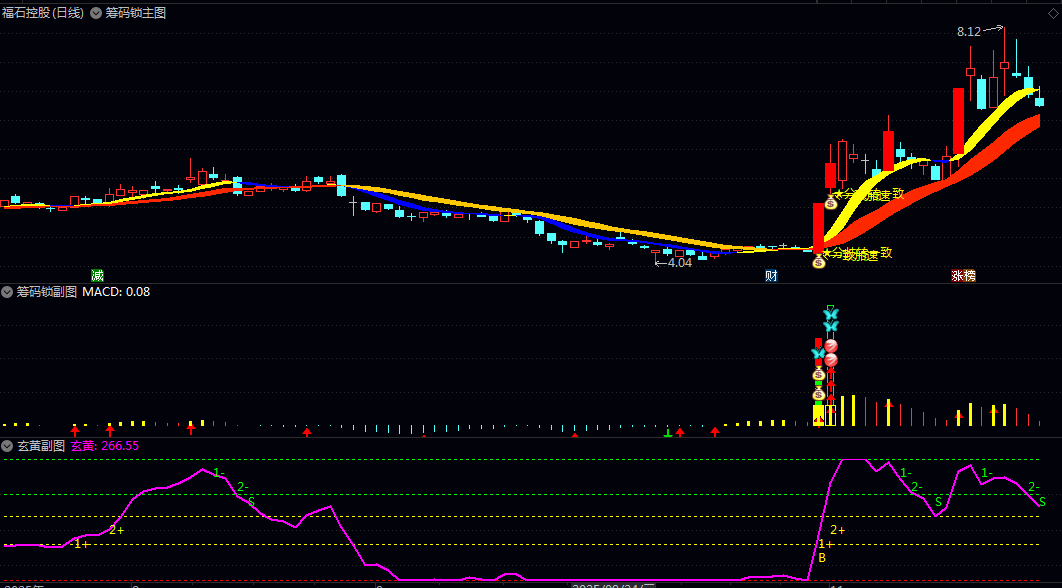Click the first red arrow on MACD baseline
This screenshot has height=588, width=1062.
point(75,430)
